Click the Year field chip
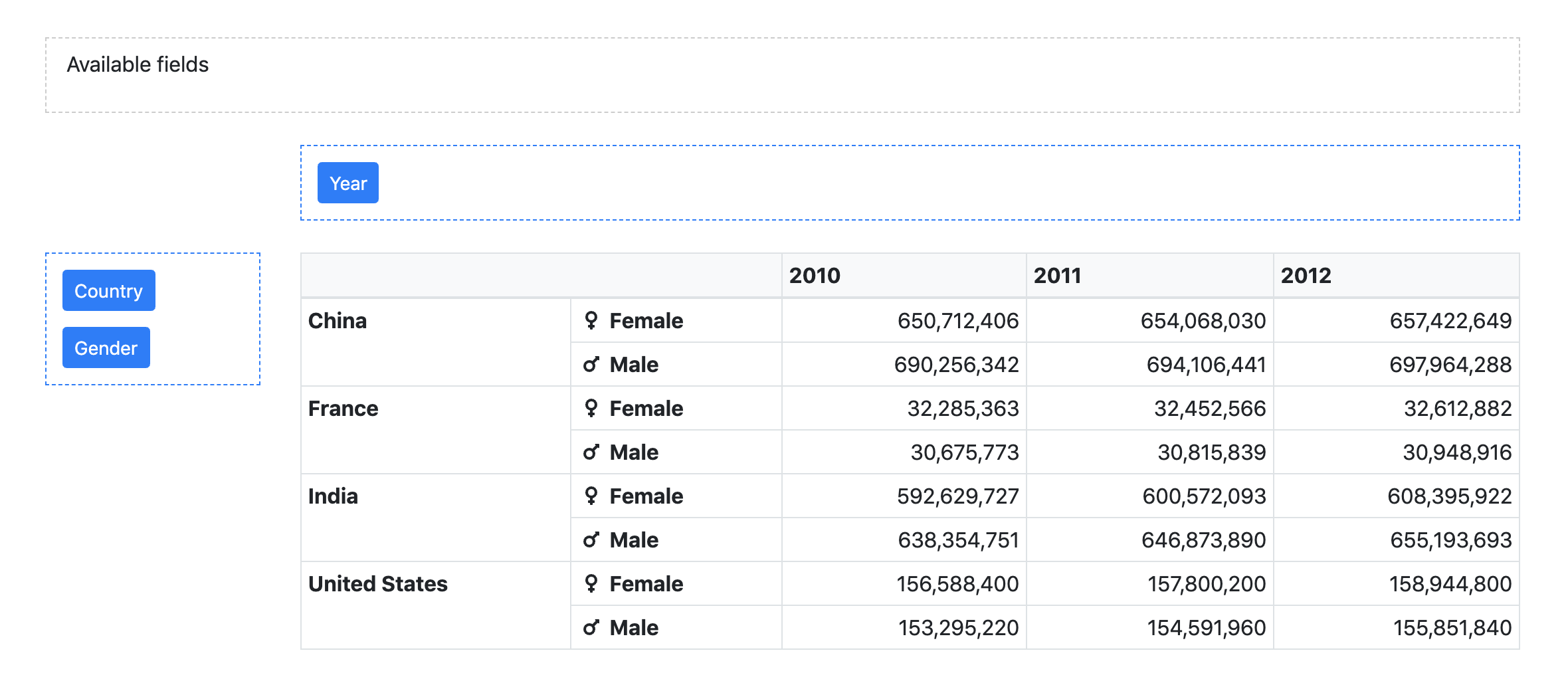The image size is (1568, 687). pos(347,183)
